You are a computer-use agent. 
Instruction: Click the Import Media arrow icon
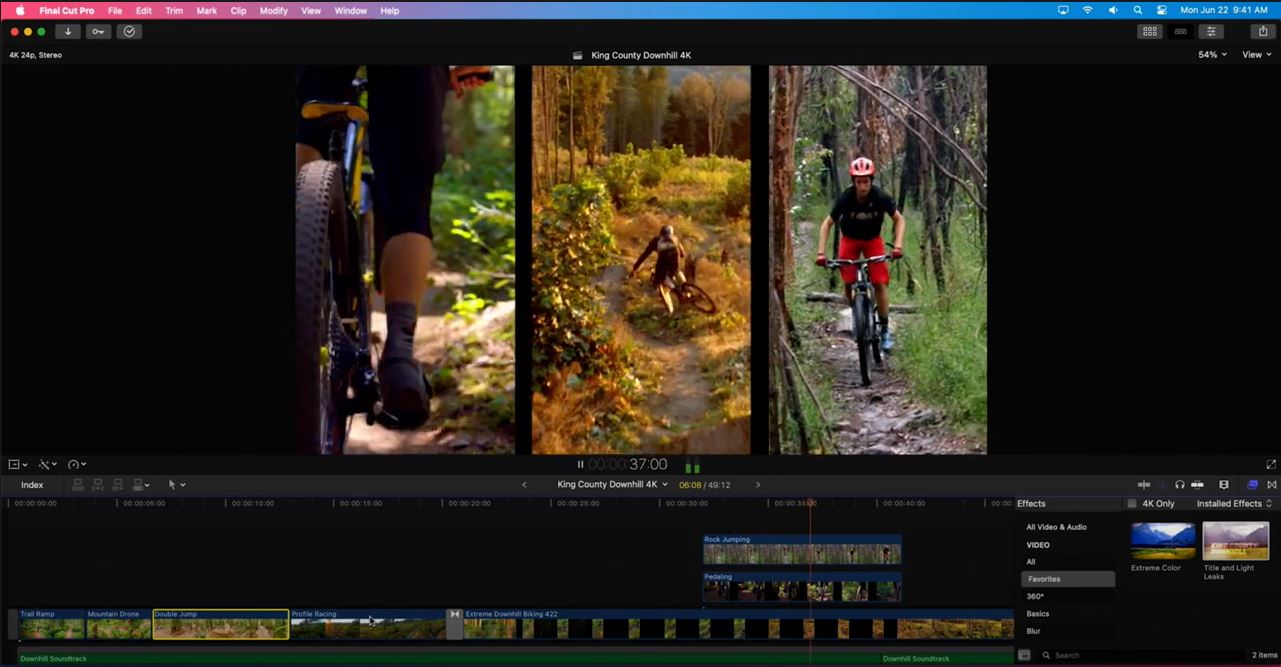(x=68, y=32)
